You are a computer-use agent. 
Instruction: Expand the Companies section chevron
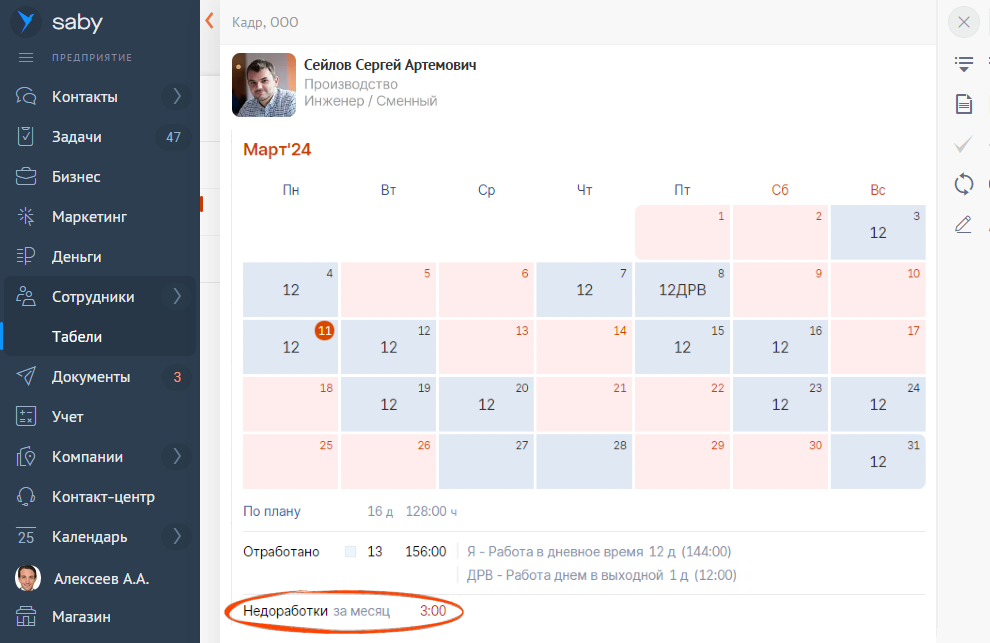coord(177,457)
